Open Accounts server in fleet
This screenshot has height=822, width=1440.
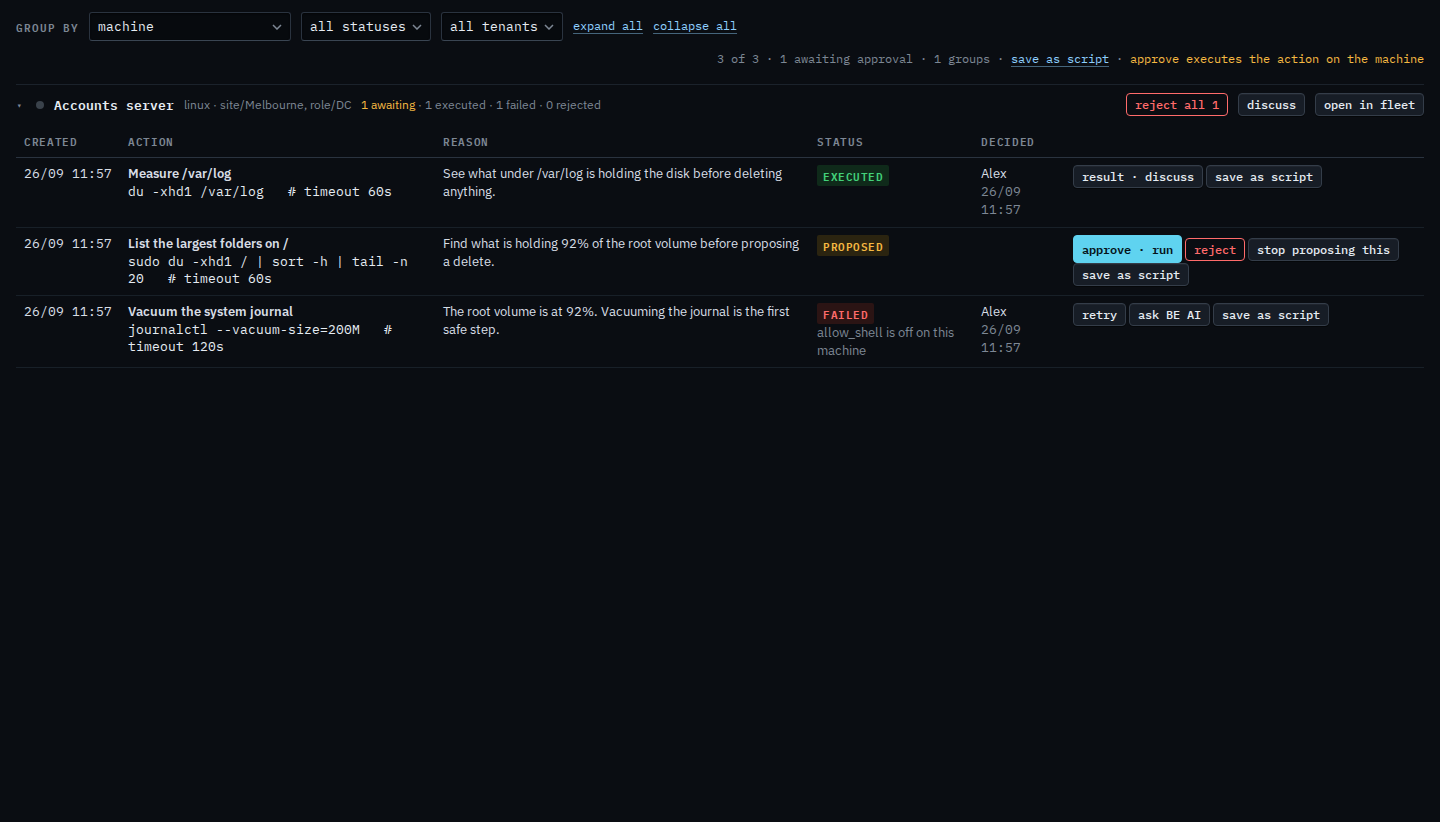pyautogui.click(x=1369, y=105)
